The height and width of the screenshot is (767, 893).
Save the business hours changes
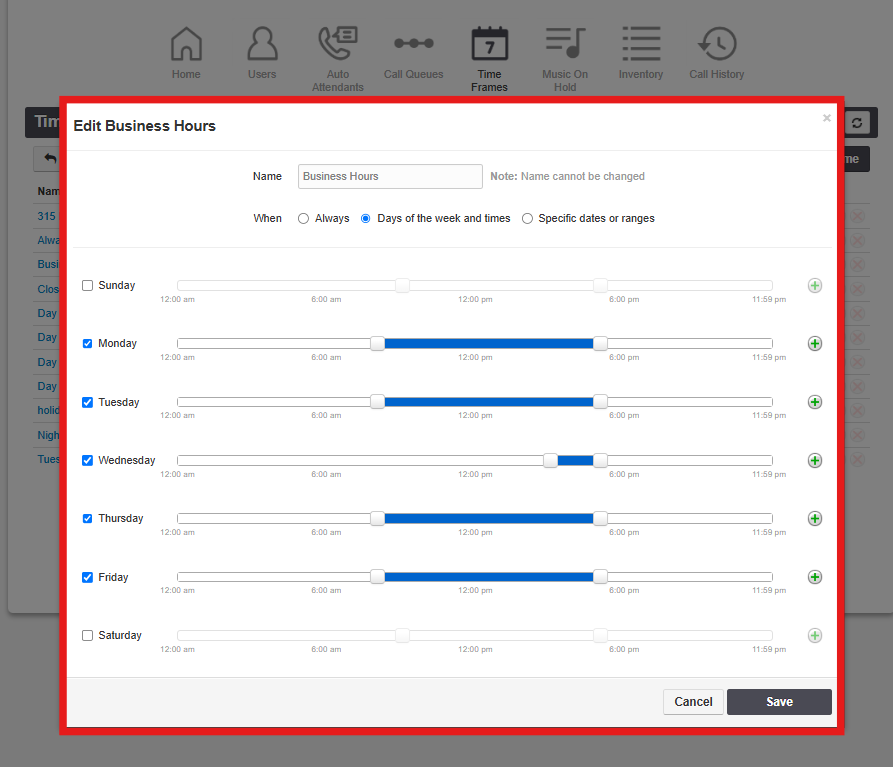coord(779,702)
